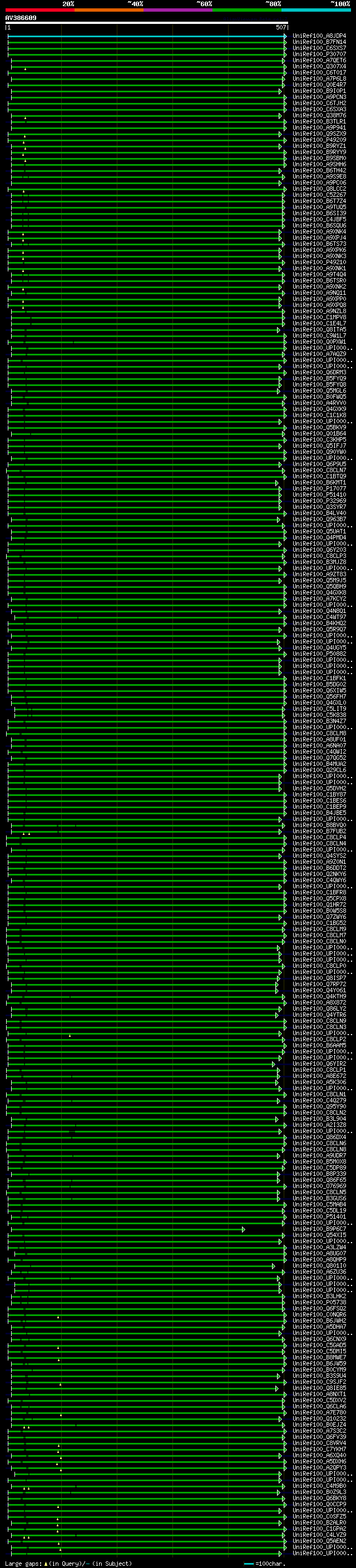Select the UniRef100_C1MPV8 label
This screenshot has width=356, height=1568.
[x=319, y=317]
